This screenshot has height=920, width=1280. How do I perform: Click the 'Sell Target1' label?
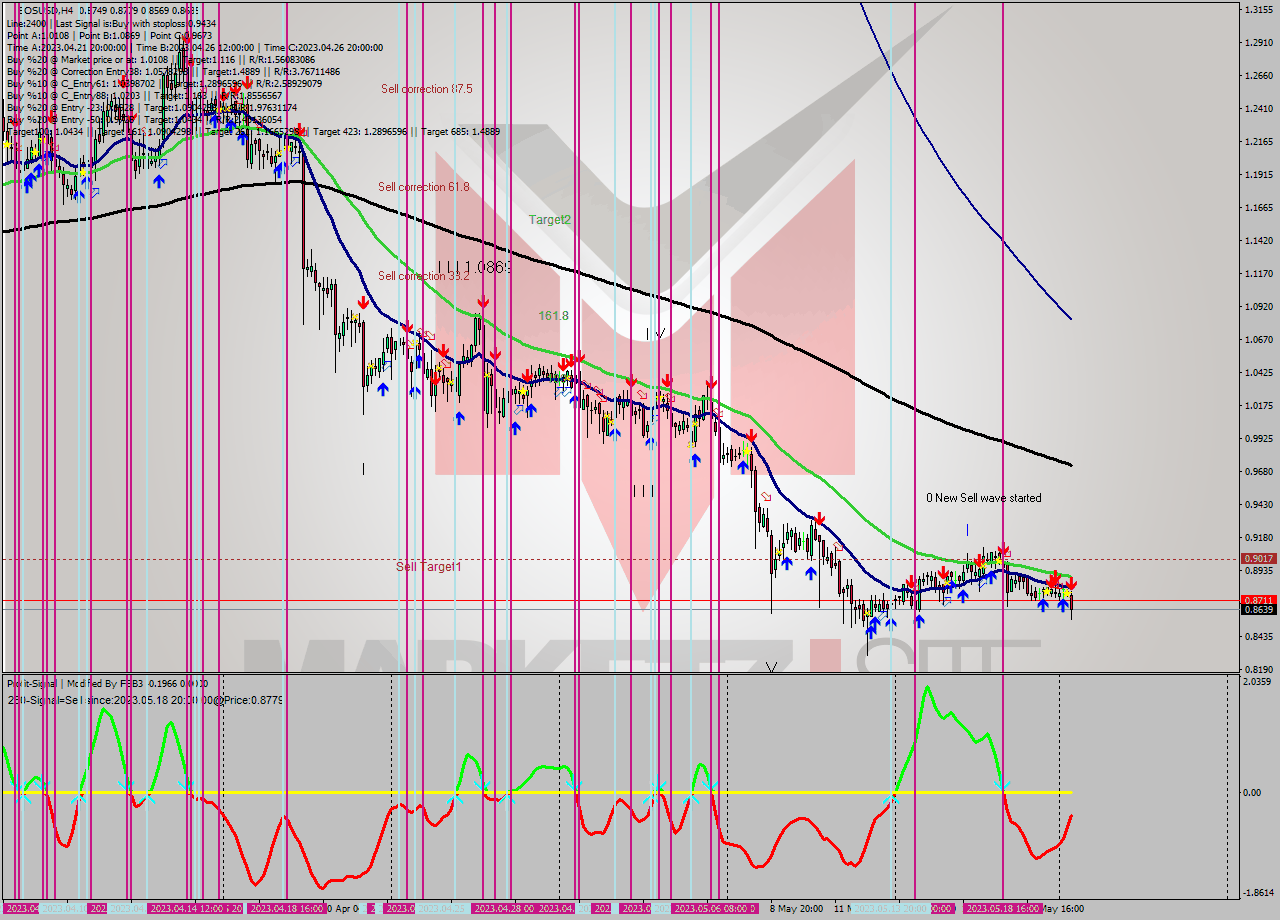428,566
